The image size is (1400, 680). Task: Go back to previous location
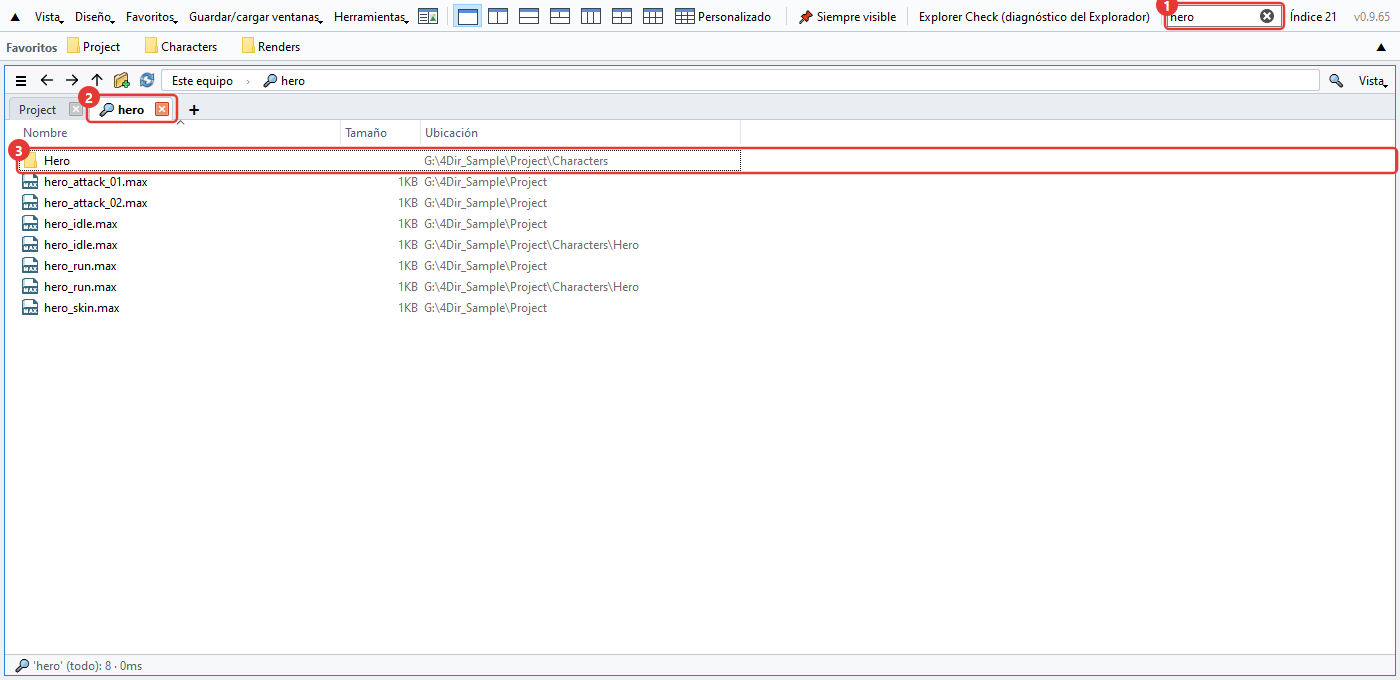(46, 80)
